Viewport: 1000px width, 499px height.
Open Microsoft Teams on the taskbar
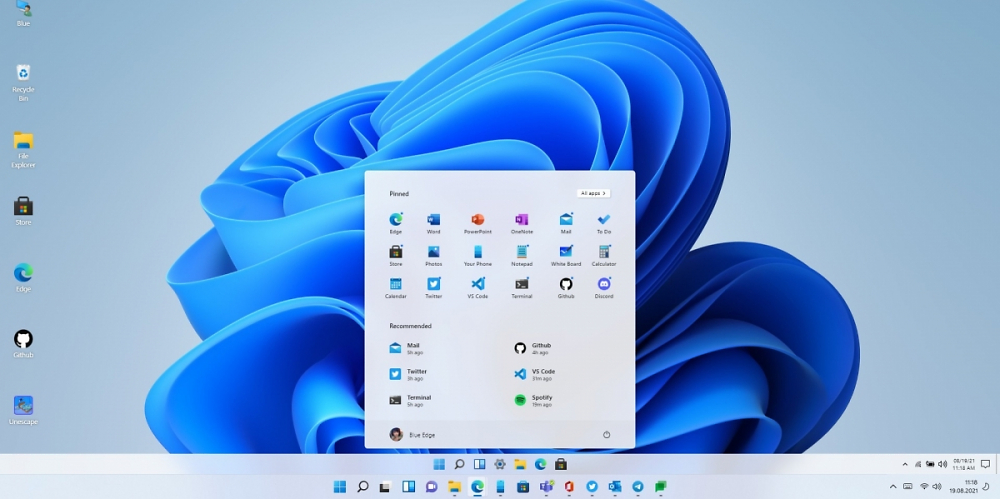tap(546, 487)
